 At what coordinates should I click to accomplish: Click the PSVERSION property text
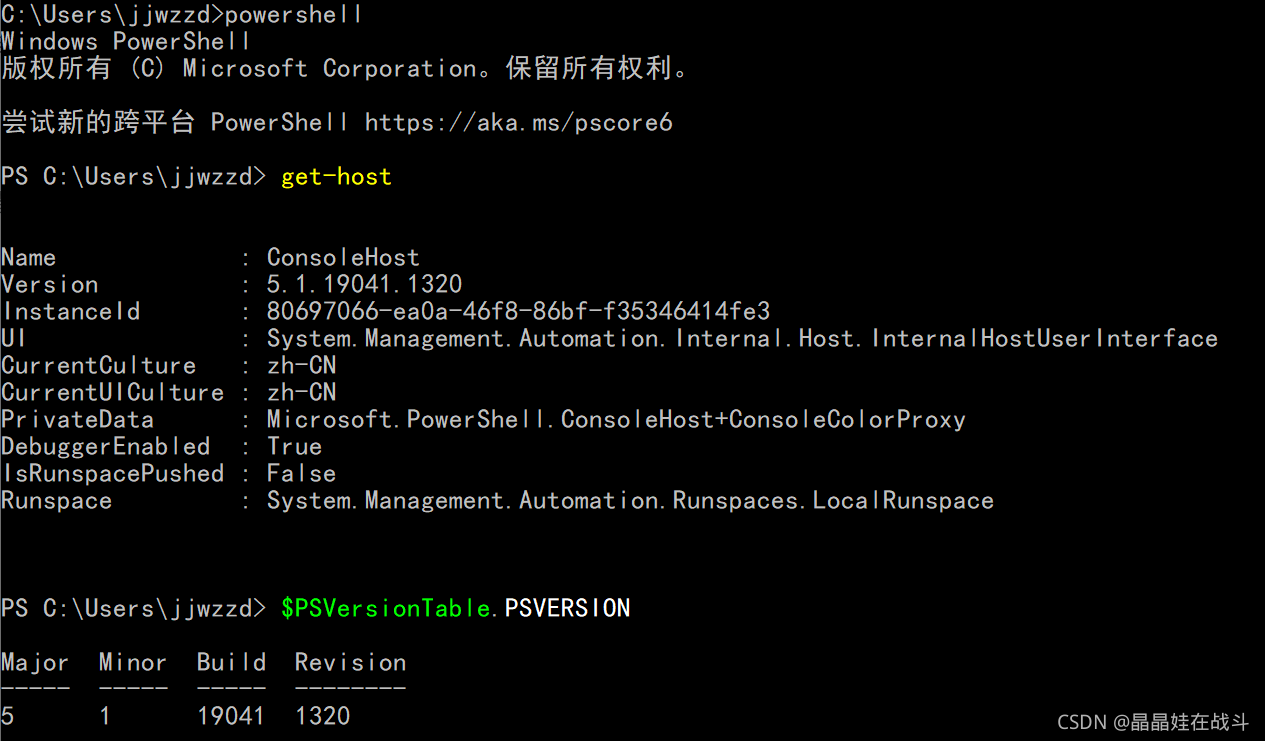pos(567,608)
